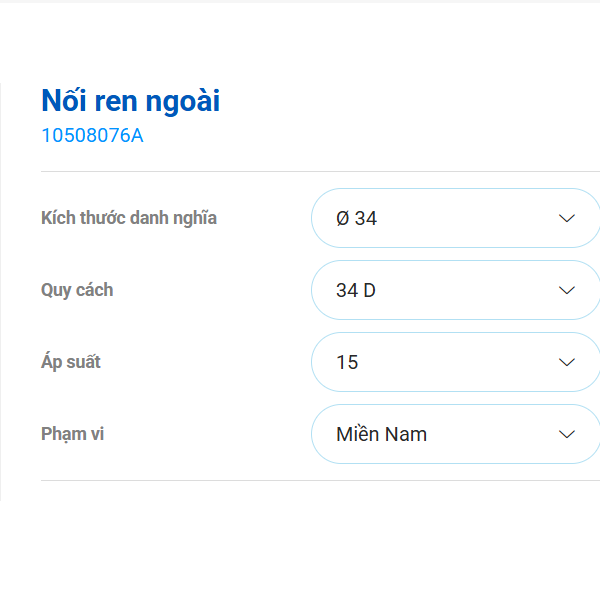Click the product code 10508076A

(x=92, y=136)
